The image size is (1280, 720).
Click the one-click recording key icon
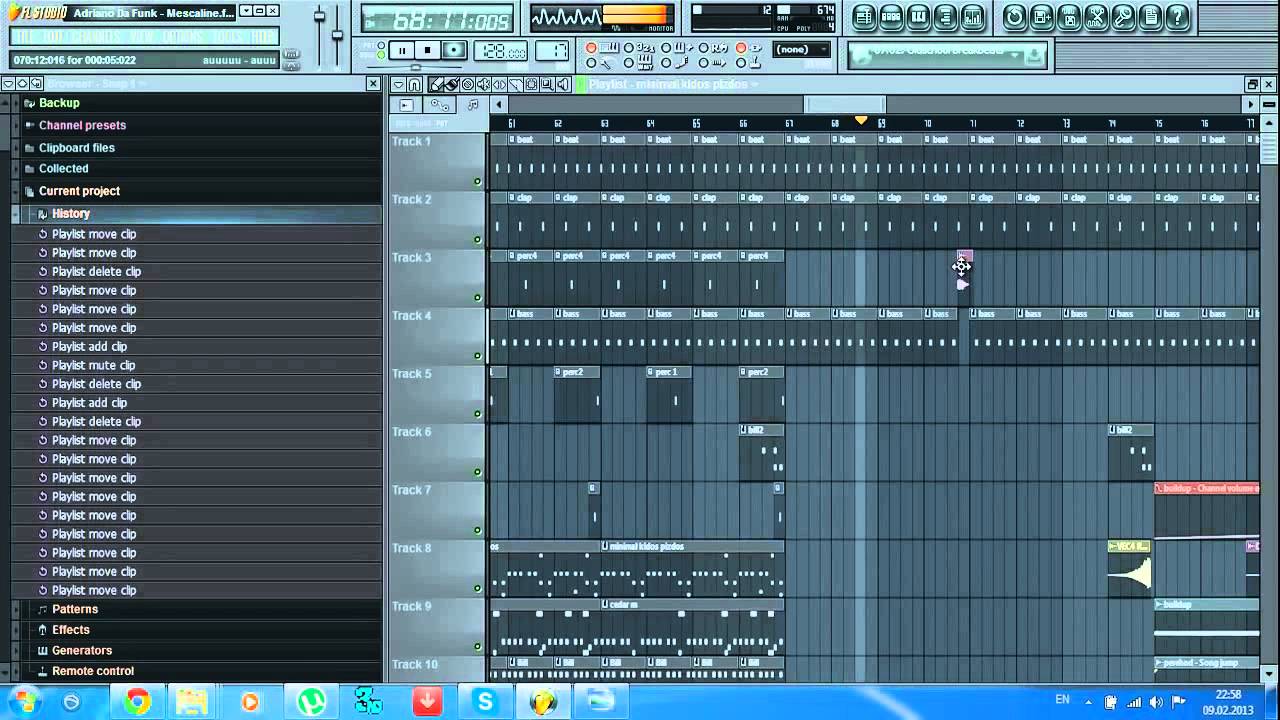point(1122,17)
